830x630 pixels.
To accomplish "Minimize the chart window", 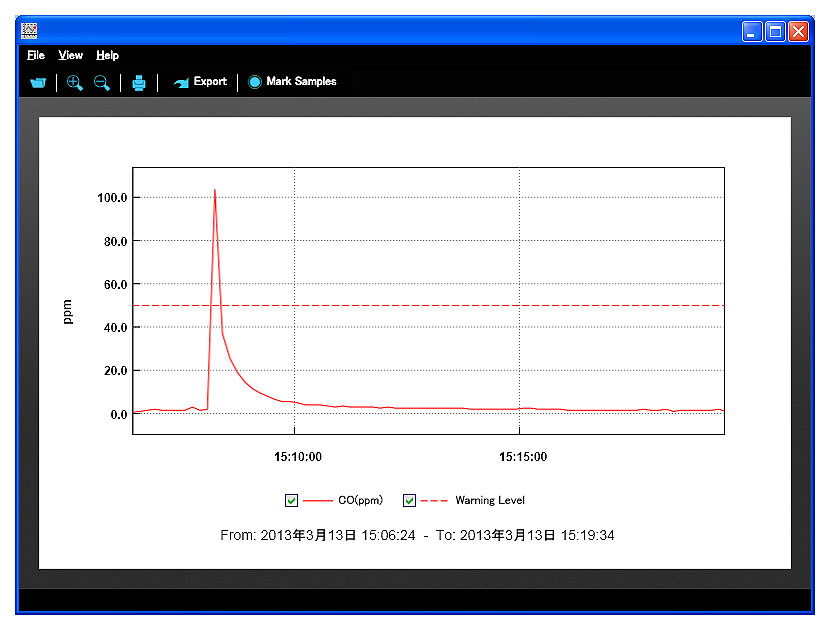I will (752, 32).
